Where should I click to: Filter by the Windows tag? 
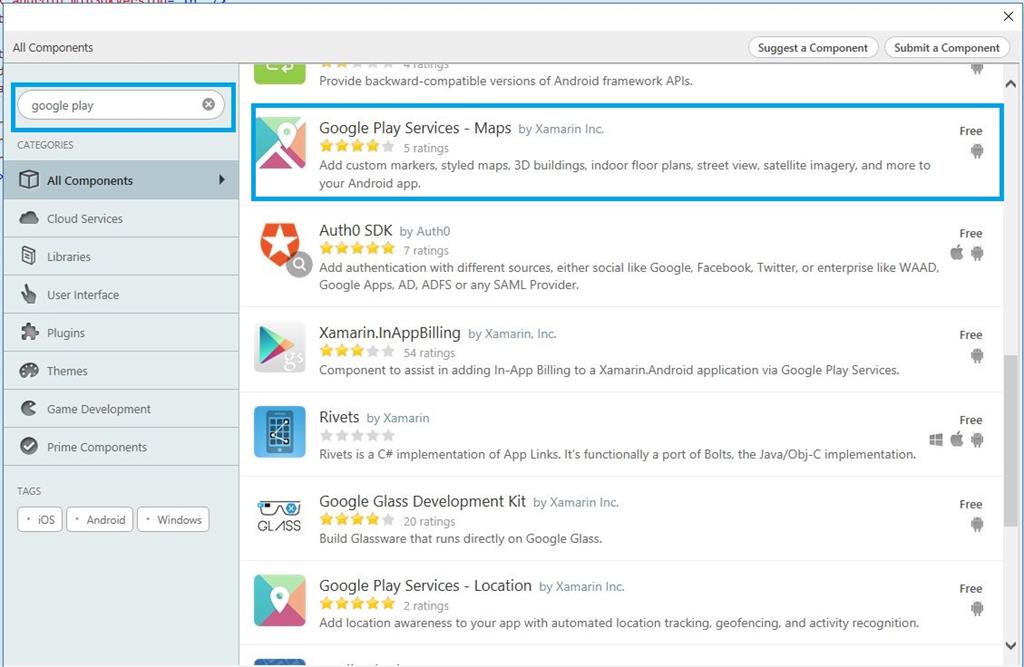pos(173,519)
